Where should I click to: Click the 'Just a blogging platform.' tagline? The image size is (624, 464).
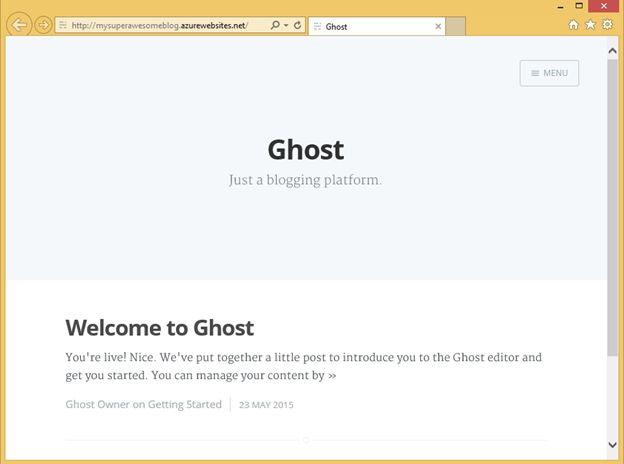(305, 180)
